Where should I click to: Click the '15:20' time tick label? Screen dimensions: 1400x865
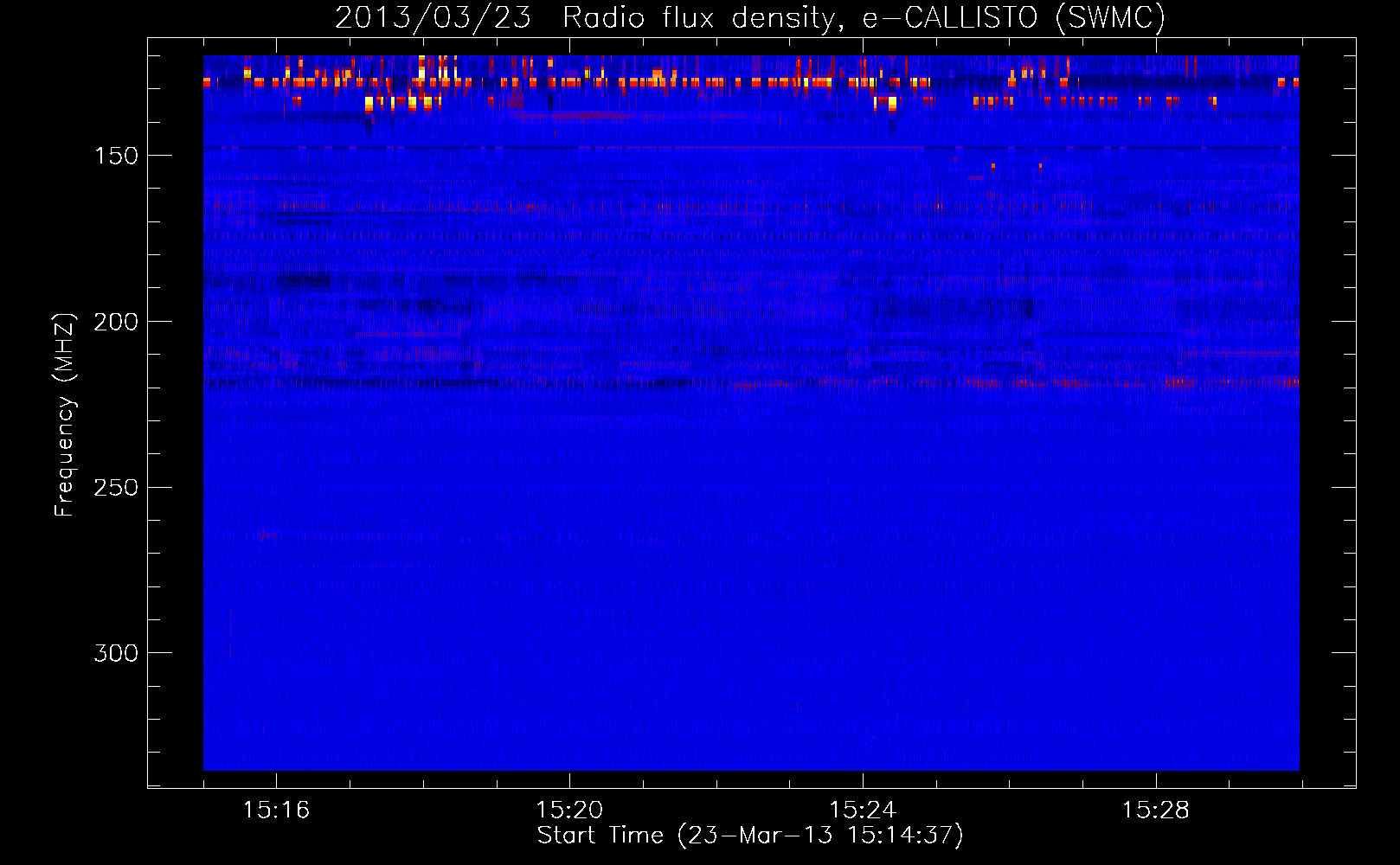(x=569, y=811)
